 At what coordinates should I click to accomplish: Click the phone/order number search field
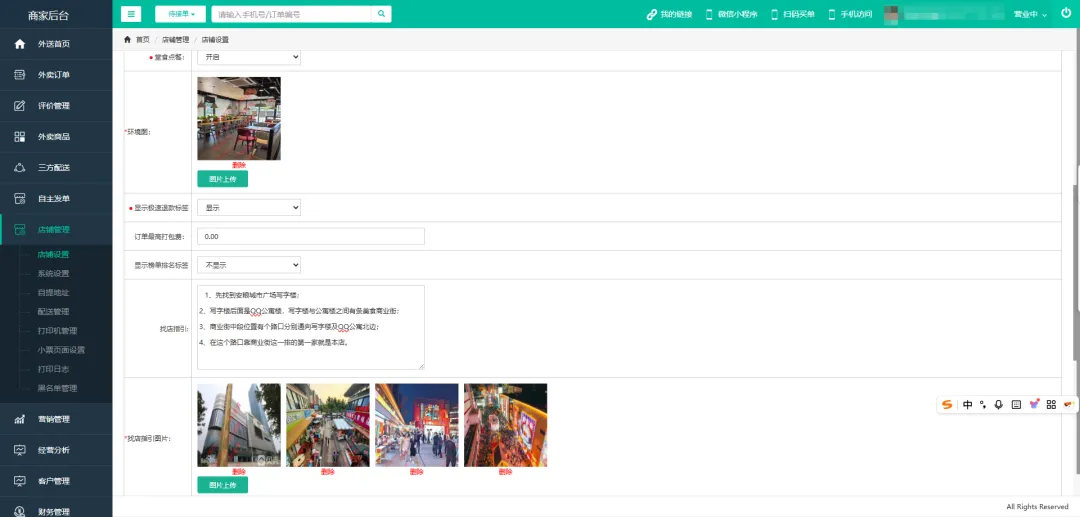tap(291, 14)
